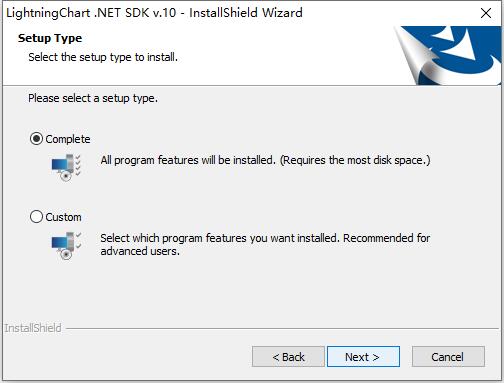Click the LightningChart .NET SDK title bar text
The height and width of the screenshot is (383, 504).
pos(155,13)
